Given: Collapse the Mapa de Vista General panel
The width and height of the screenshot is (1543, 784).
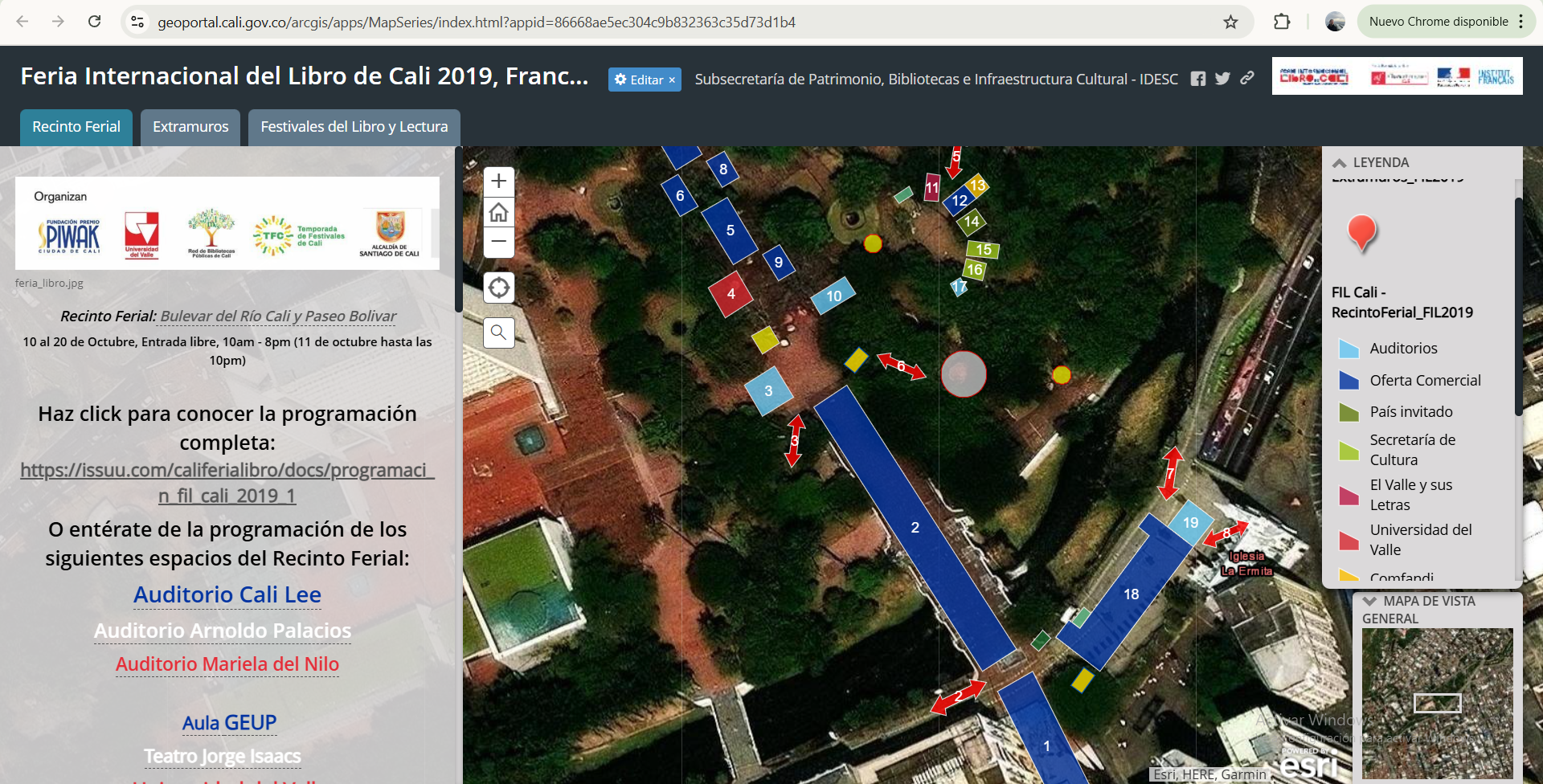Looking at the screenshot, I should [x=1370, y=601].
